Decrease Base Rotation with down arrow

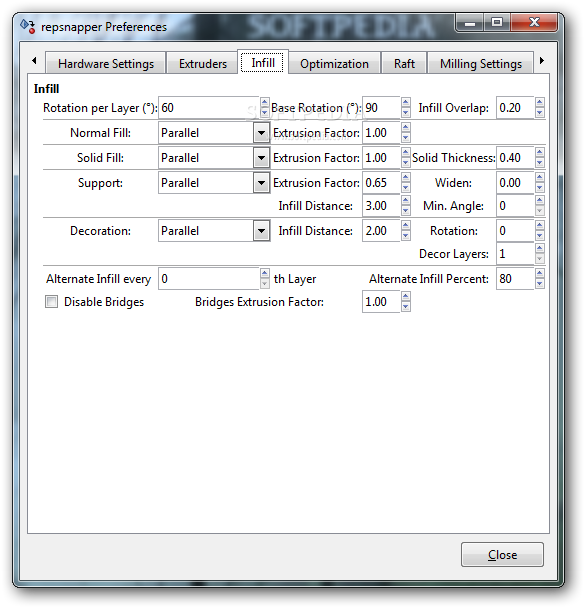(406, 112)
